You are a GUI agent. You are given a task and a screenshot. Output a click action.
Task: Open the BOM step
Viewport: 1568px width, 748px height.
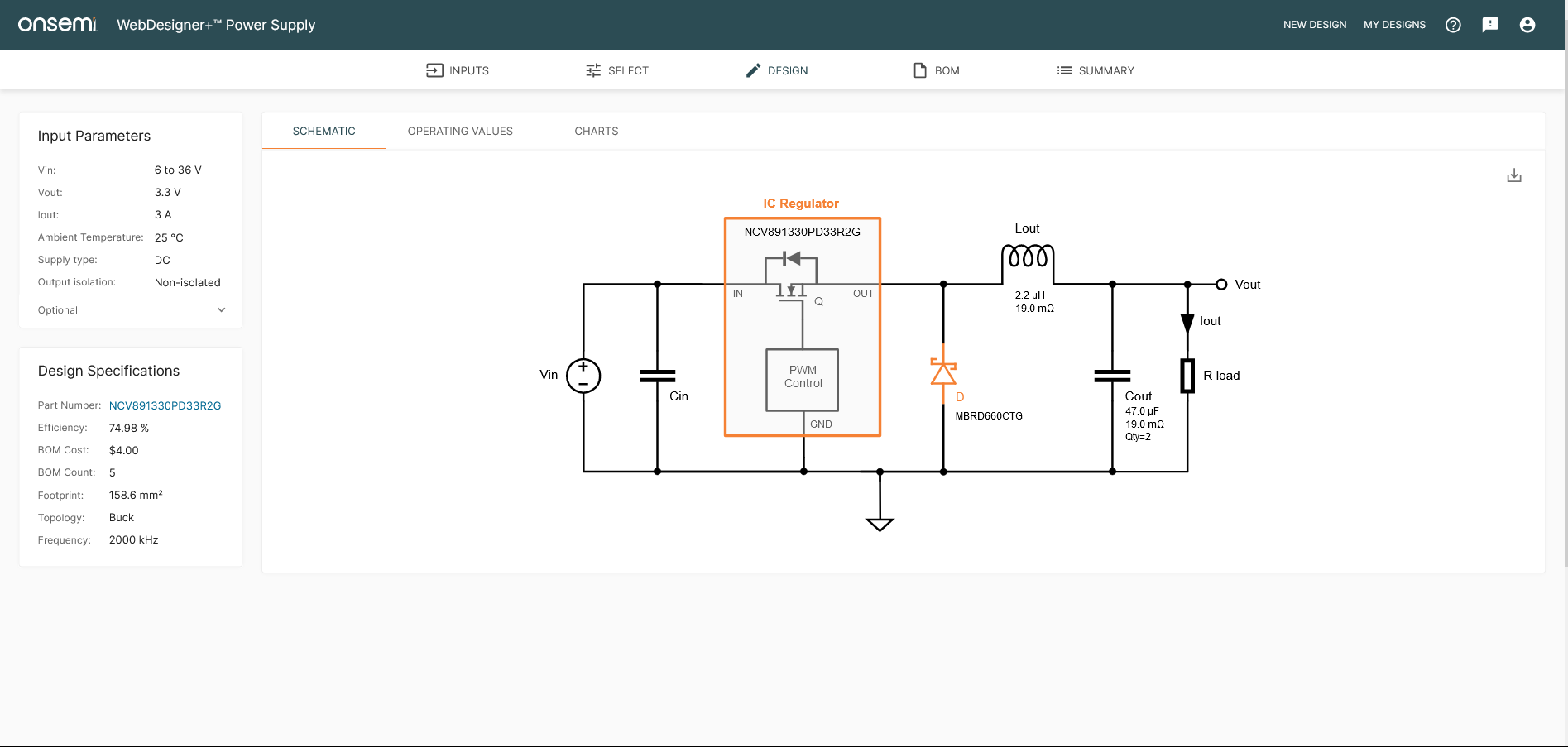click(937, 70)
